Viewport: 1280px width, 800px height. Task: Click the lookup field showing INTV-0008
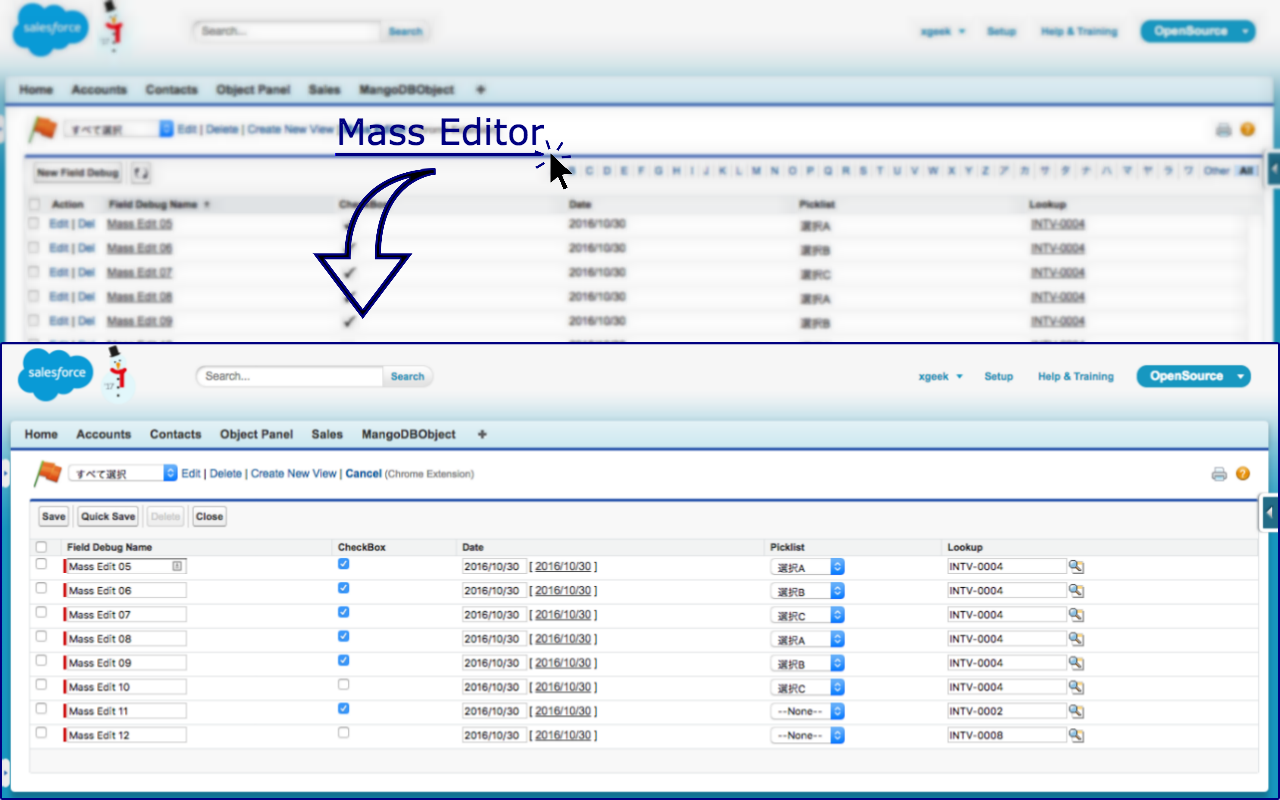[1007, 736]
